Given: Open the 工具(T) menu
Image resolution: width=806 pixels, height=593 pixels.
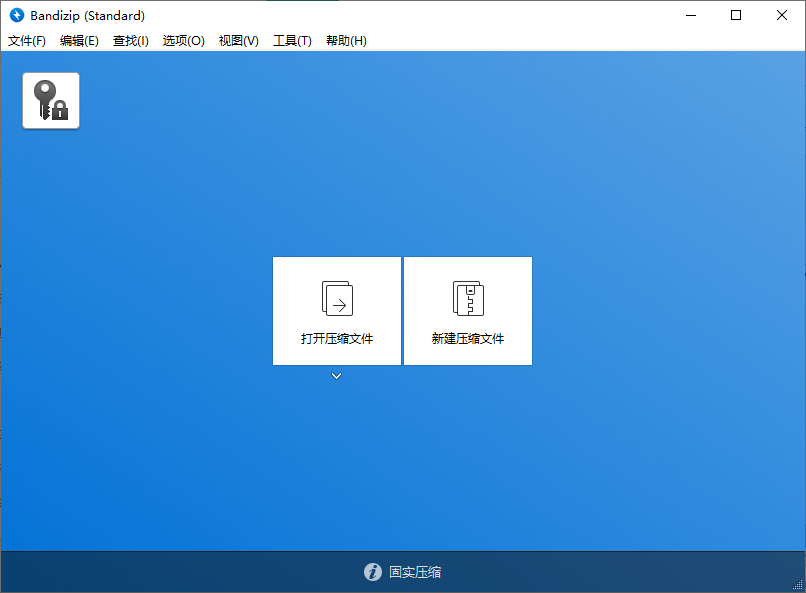Looking at the screenshot, I should point(292,41).
